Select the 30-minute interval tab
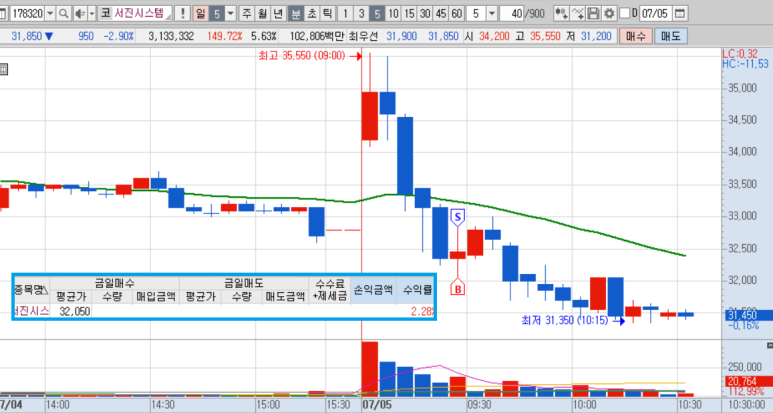This screenshot has height=413, width=773. pos(424,13)
